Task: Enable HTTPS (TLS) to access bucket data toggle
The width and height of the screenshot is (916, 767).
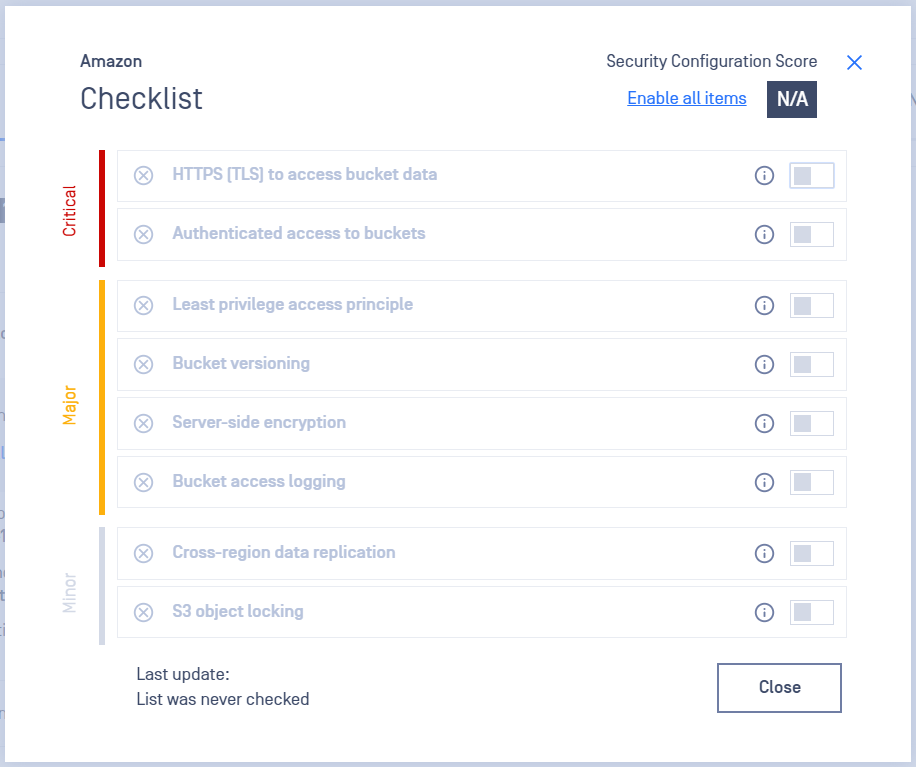Action: pos(811,175)
